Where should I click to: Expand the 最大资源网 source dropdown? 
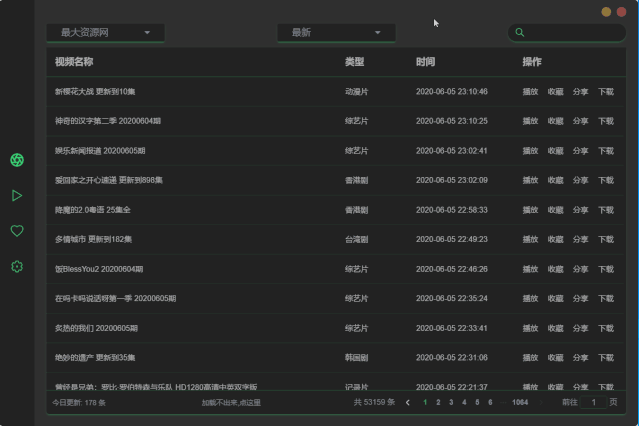coord(106,33)
